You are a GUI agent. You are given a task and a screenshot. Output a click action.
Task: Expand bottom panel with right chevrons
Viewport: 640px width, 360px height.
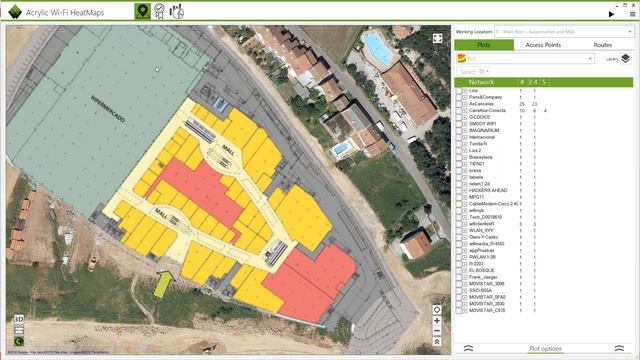[x=619, y=348]
